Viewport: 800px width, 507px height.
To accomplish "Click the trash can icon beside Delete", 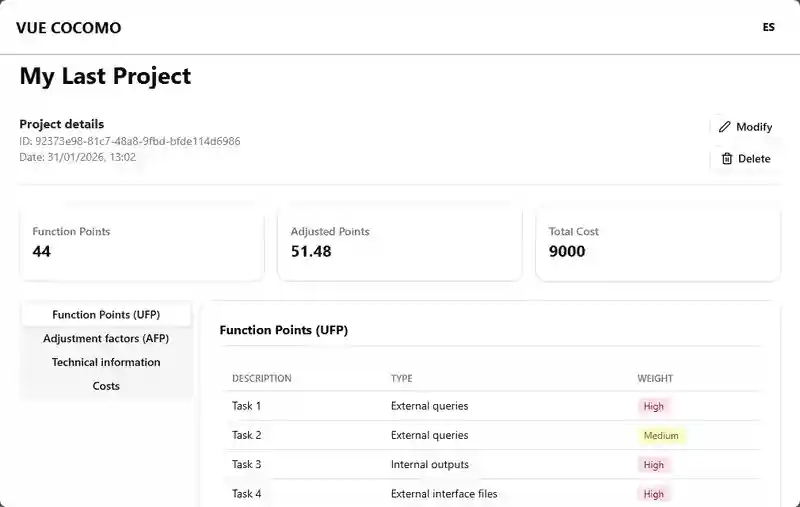I will [727, 159].
